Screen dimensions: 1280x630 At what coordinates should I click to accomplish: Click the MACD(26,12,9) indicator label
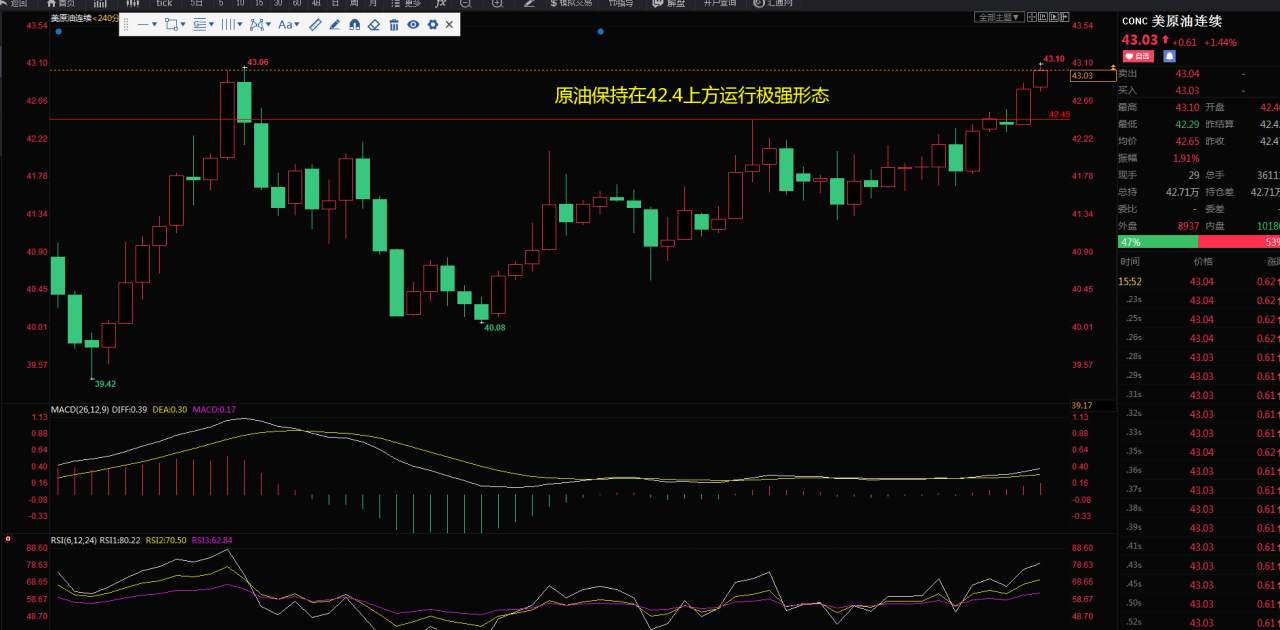tap(80, 409)
